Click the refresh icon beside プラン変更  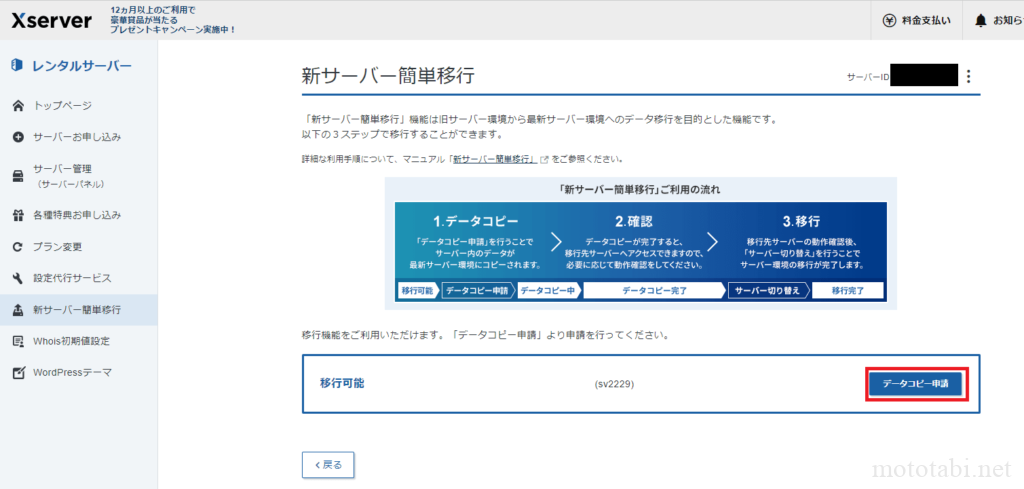coord(18,247)
